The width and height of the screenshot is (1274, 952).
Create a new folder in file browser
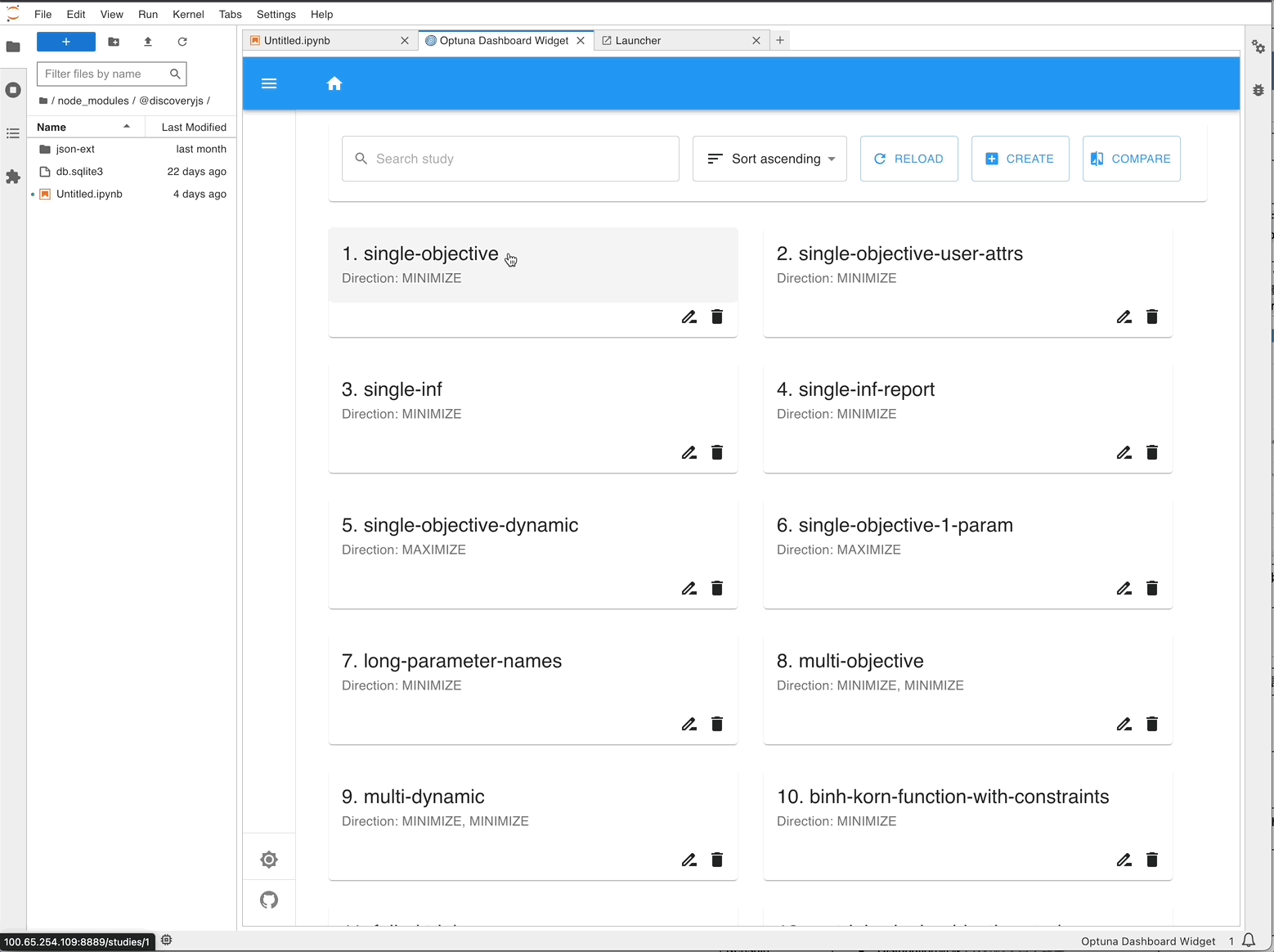click(114, 42)
